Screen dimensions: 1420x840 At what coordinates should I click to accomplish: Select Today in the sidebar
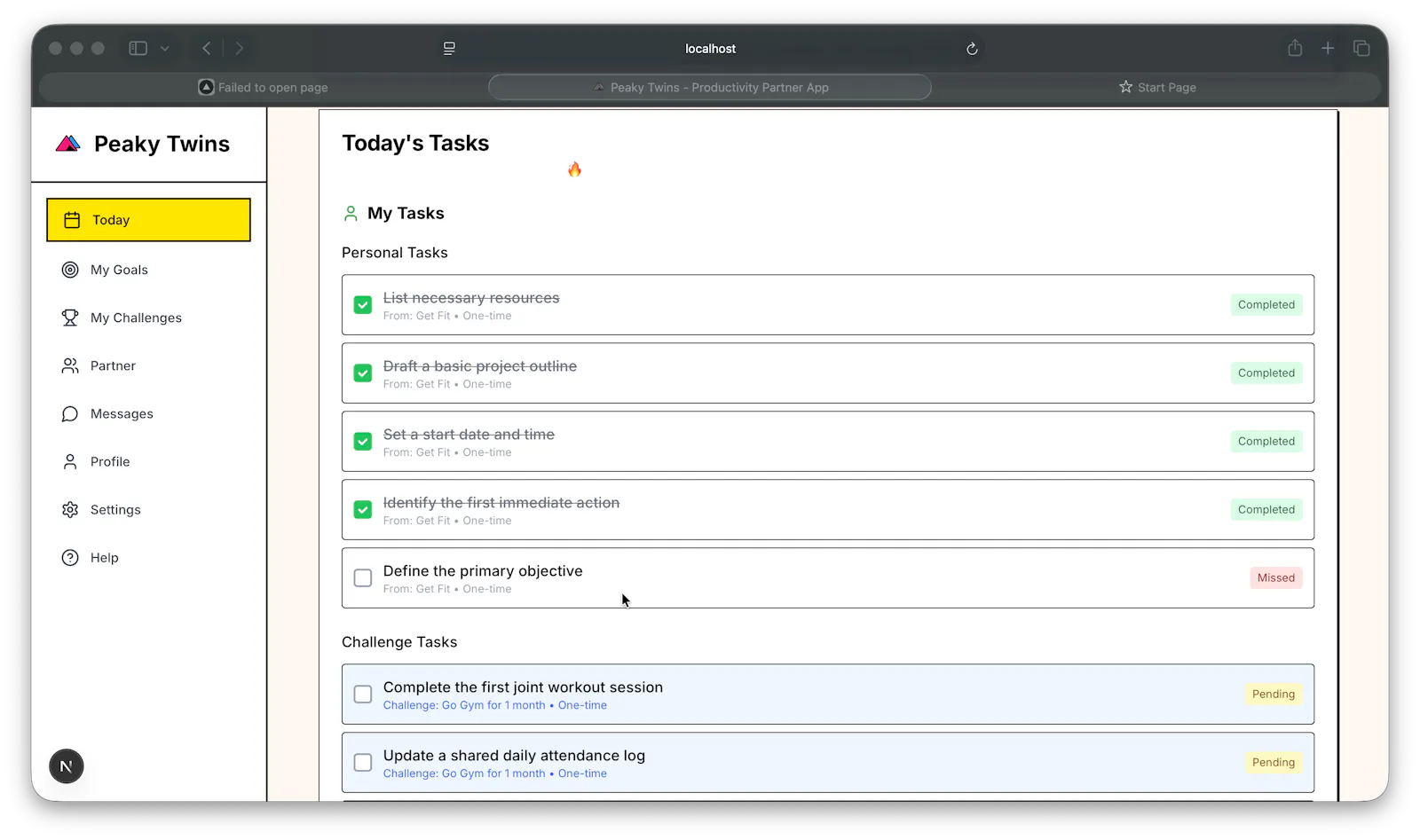(148, 220)
